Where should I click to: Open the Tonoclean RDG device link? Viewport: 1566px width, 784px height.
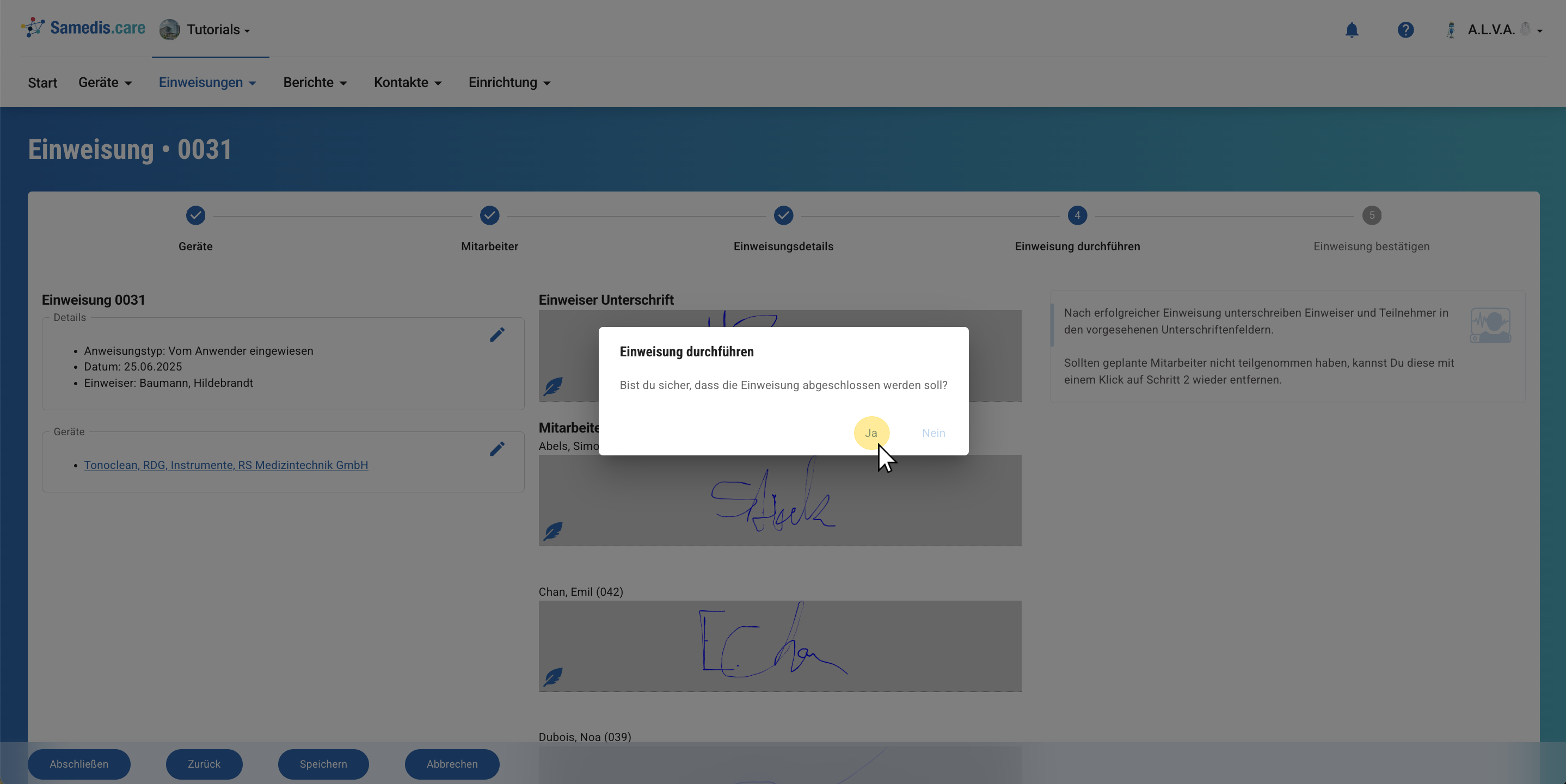pyautogui.click(x=225, y=465)
